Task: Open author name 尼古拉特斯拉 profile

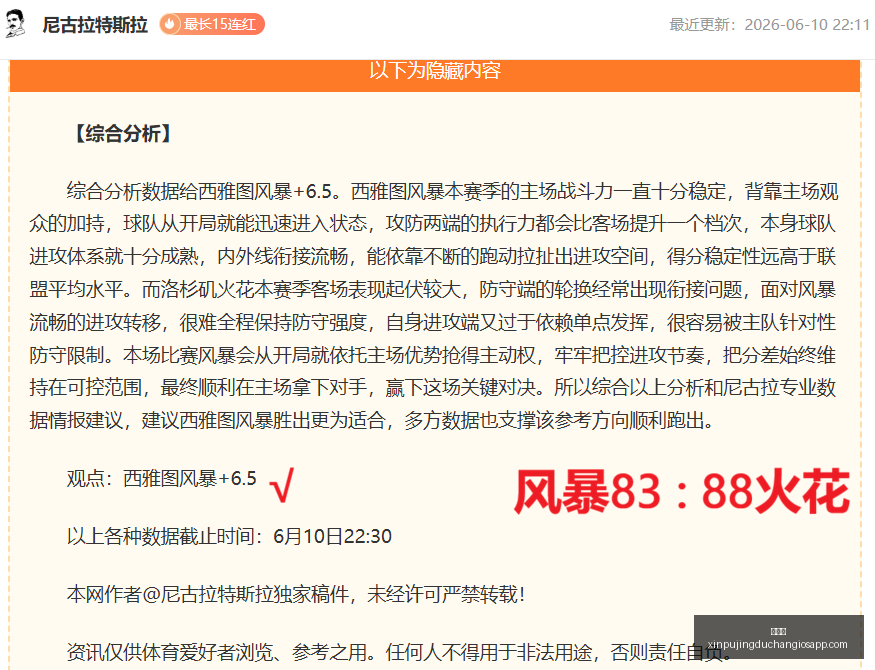Action: click(95, 25)
